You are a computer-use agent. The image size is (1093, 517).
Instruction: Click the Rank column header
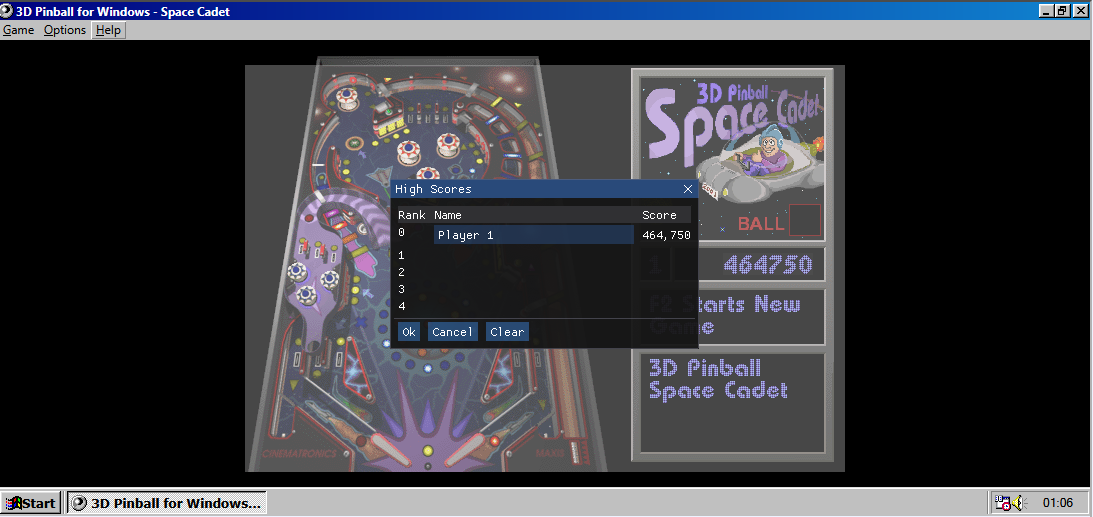tap(412, 215)
